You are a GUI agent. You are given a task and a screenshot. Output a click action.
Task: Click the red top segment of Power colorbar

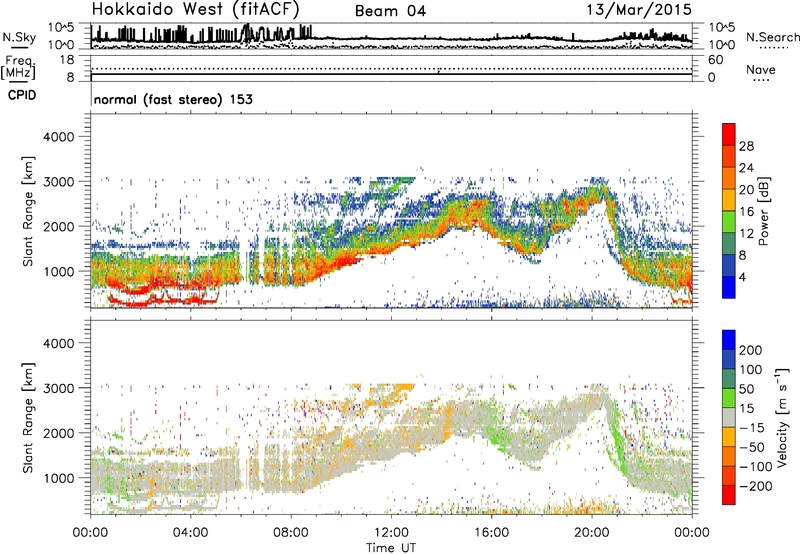pyautogui.click(x=729, y=134)
